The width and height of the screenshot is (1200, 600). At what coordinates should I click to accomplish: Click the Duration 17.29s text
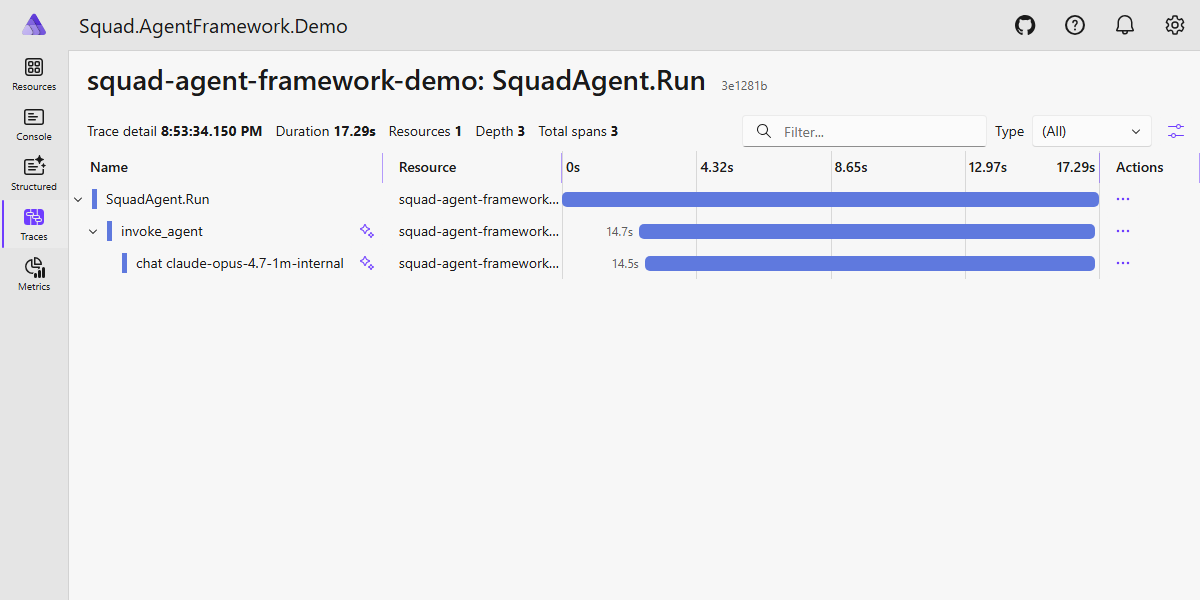click(x=326, y=131)
